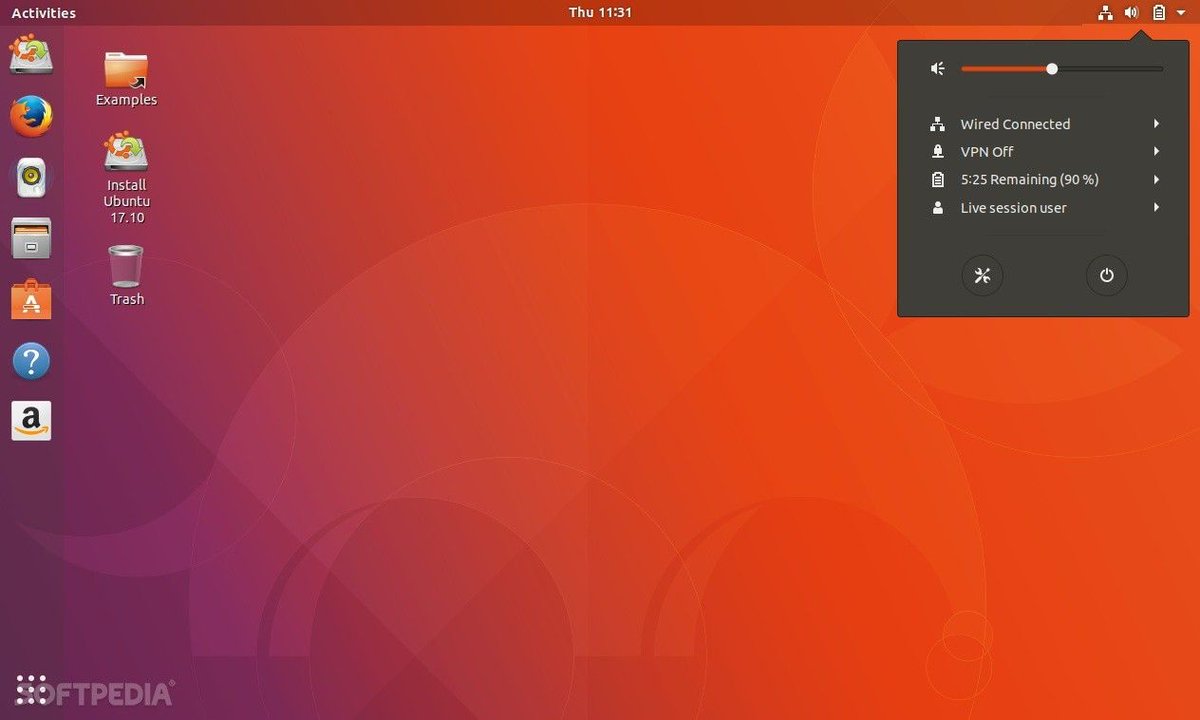
Task: Click the volume icon in top bar
Action: pos(1131,13)
